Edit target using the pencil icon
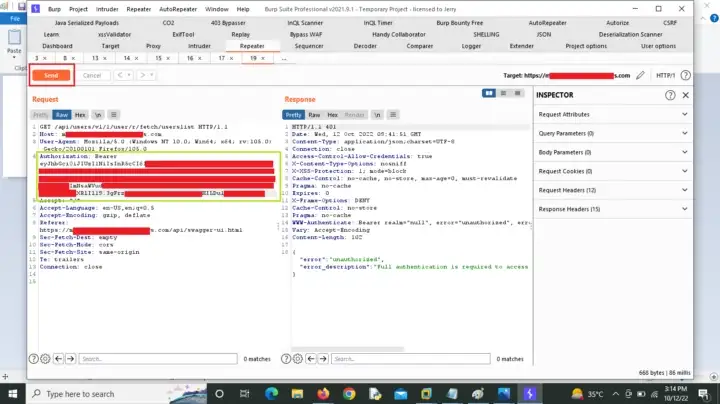The width and height of the screenshot is (720, 404). [641, 75]
